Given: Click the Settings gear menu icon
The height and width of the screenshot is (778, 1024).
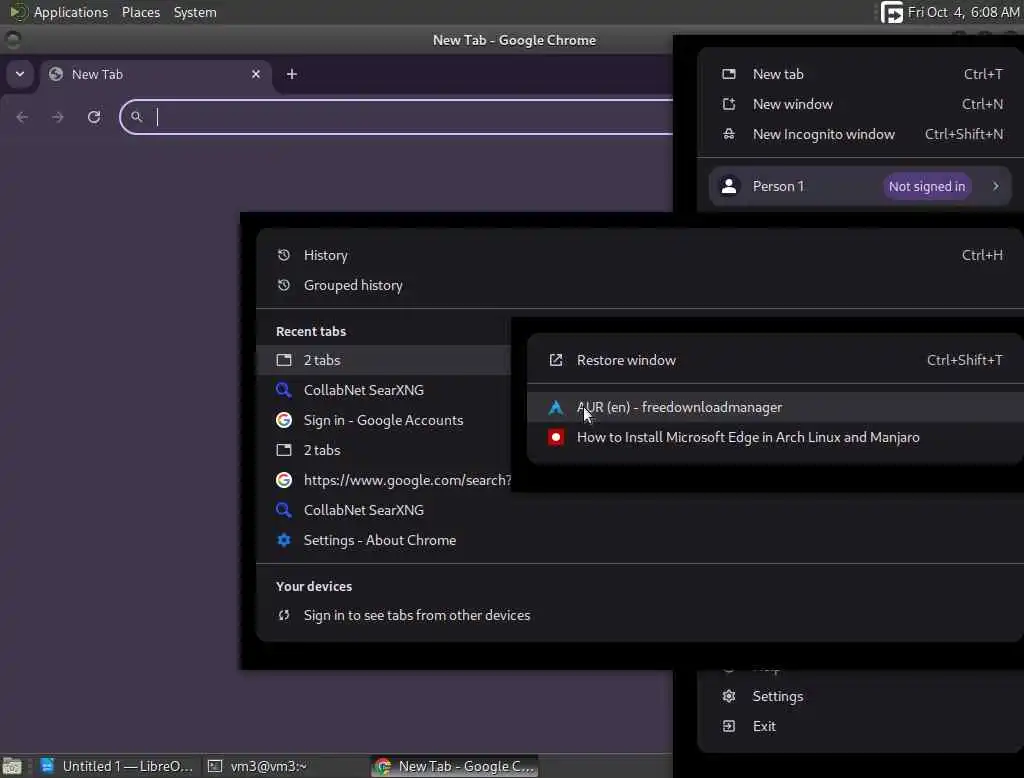Looking at the screenshot, I should (x=729, y=696).
